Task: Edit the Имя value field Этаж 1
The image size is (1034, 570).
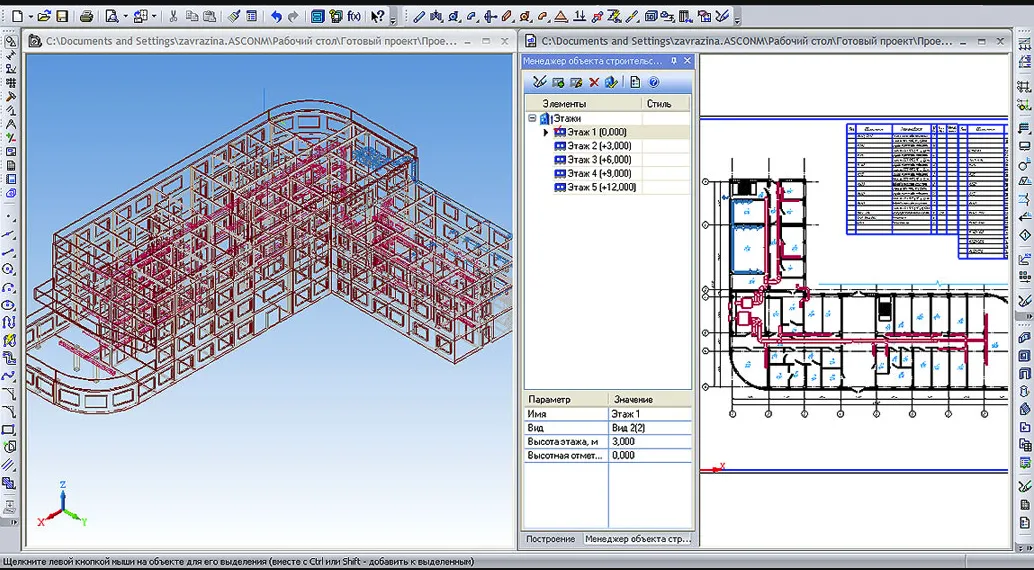Action: [650, 414]
